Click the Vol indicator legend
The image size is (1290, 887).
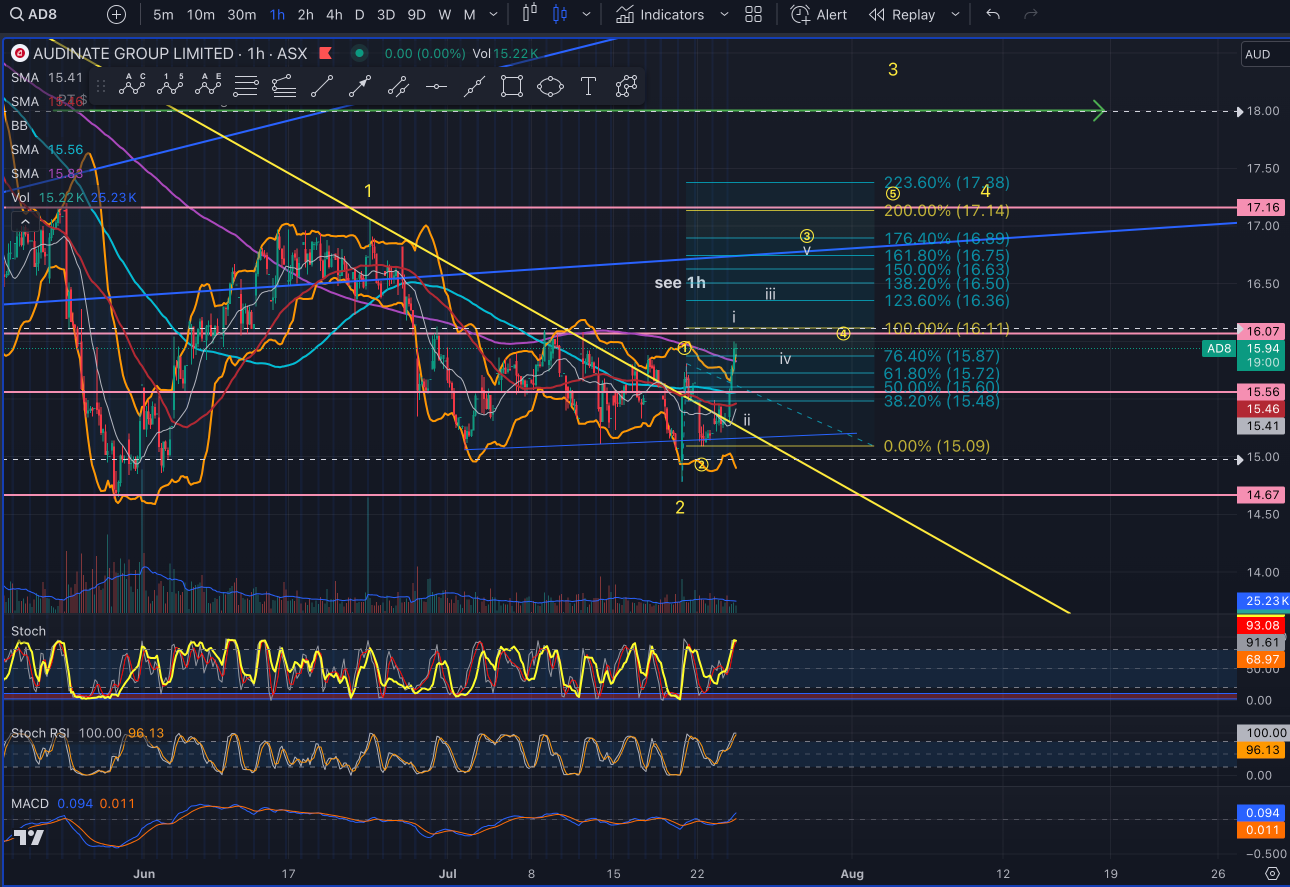72,198
